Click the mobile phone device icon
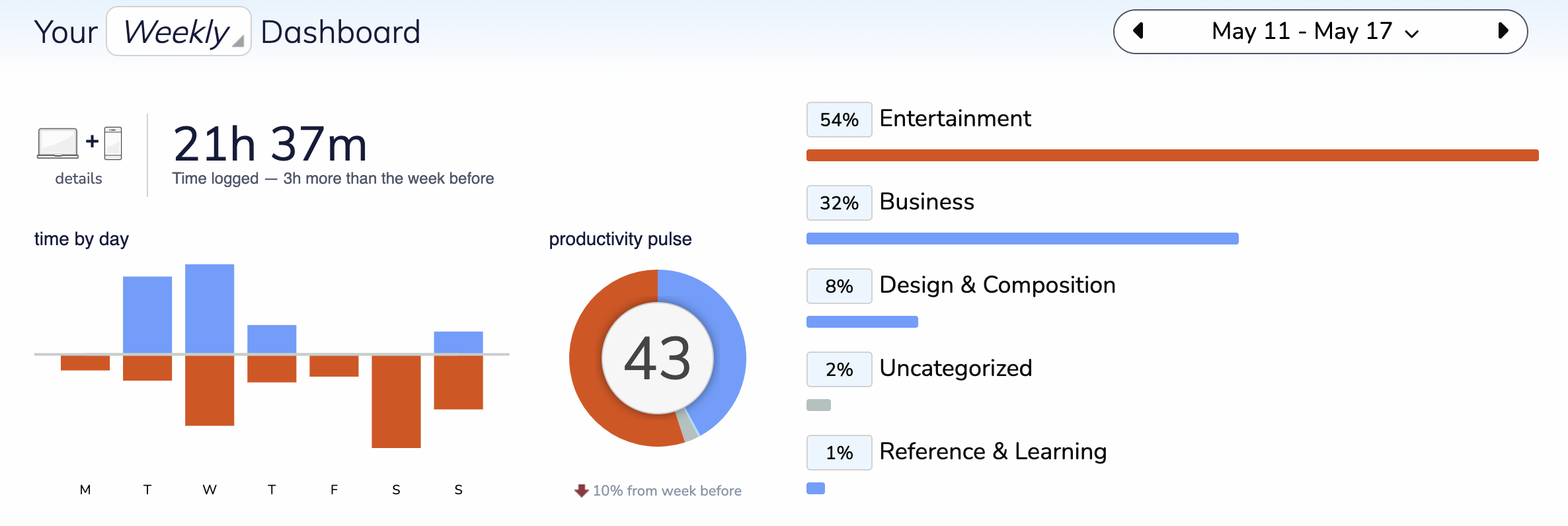Screen dimensions: 1568x526 coord(113,143)
